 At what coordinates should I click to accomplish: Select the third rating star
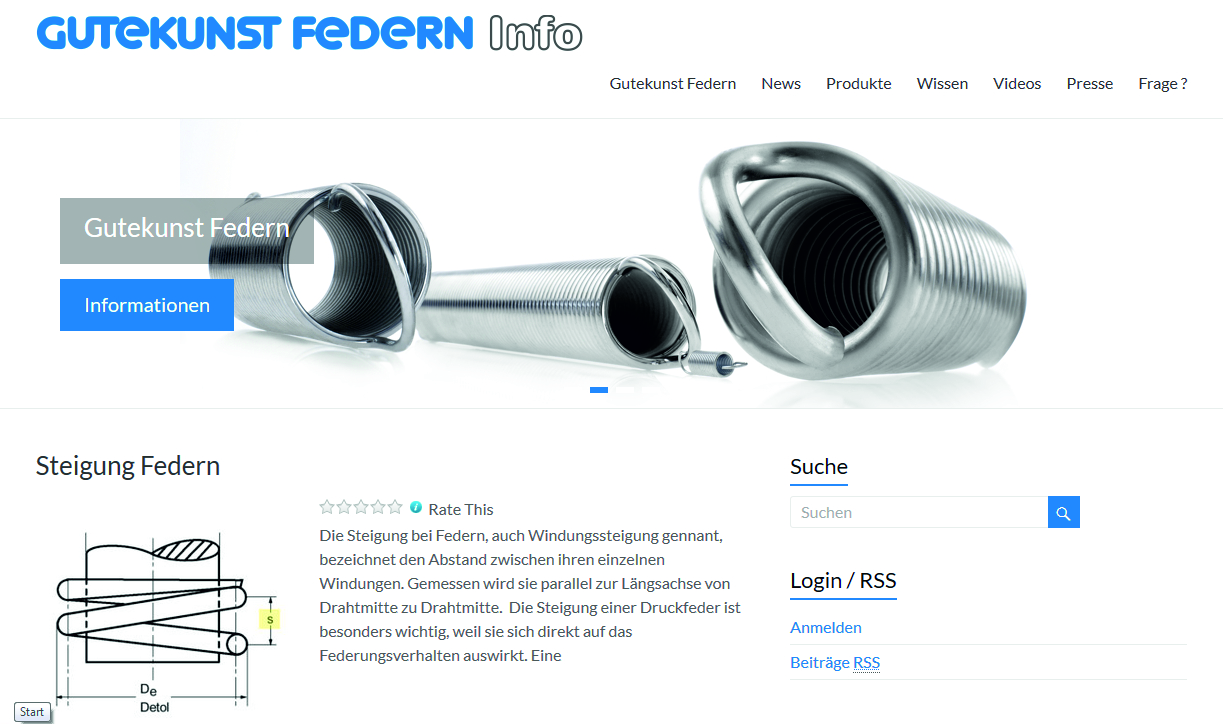[x=360, y=507]
